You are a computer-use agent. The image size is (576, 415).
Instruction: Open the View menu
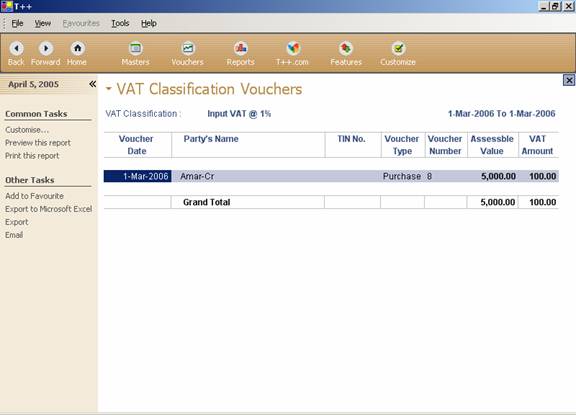click(43, 24)
